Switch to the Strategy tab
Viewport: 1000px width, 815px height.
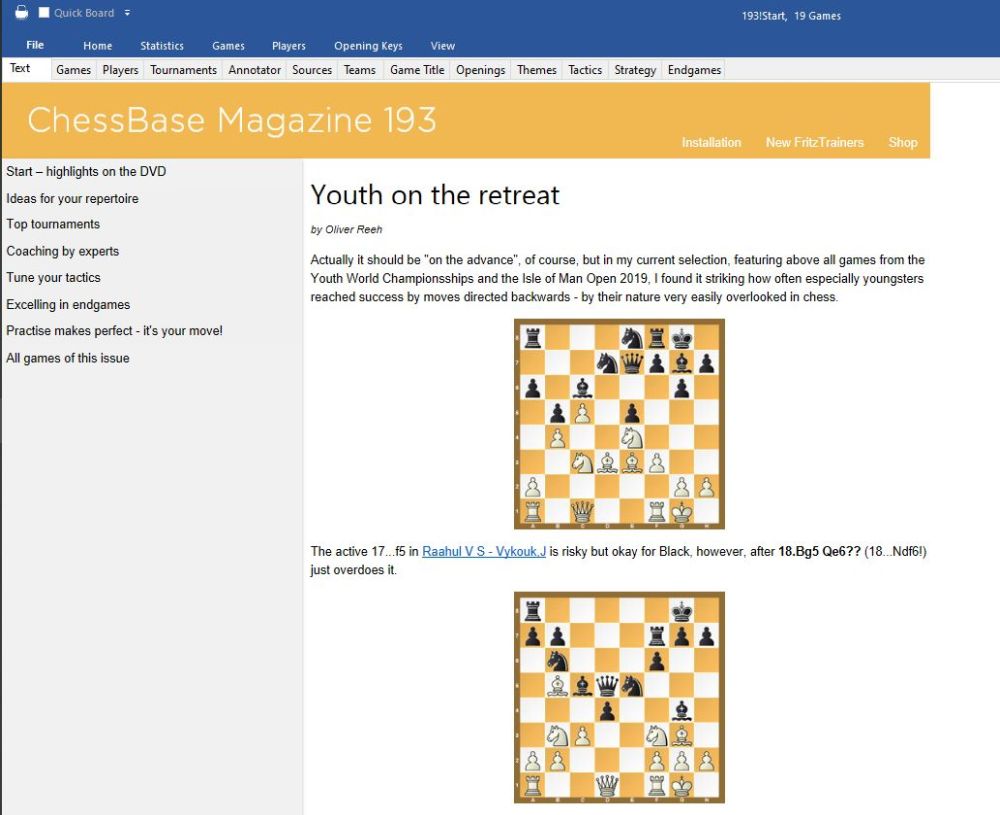pos(635,70)
